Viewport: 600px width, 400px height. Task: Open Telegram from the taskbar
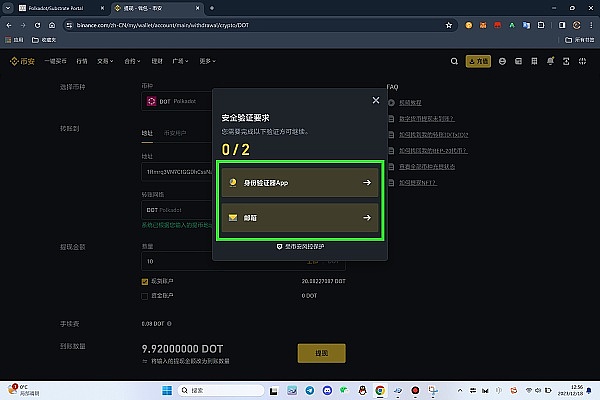(x=310, y=390)
